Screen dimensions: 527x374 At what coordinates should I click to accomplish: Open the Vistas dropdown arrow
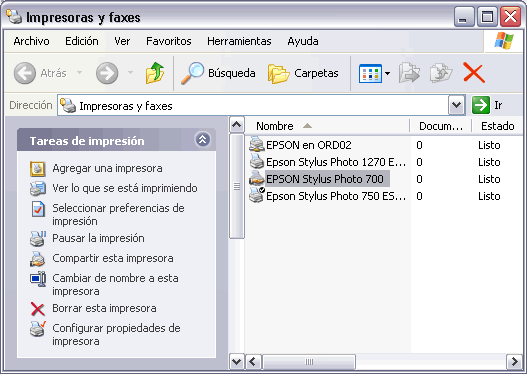tap(388, 73)
